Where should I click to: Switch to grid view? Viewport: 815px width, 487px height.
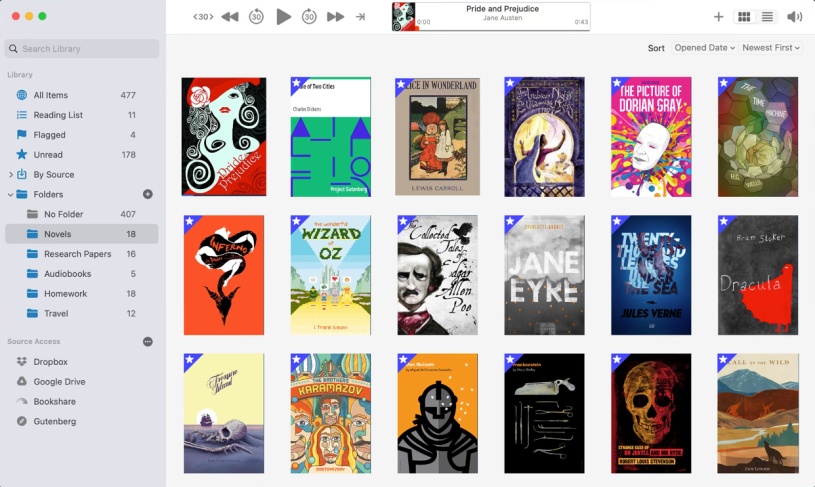tap(744, 17)
